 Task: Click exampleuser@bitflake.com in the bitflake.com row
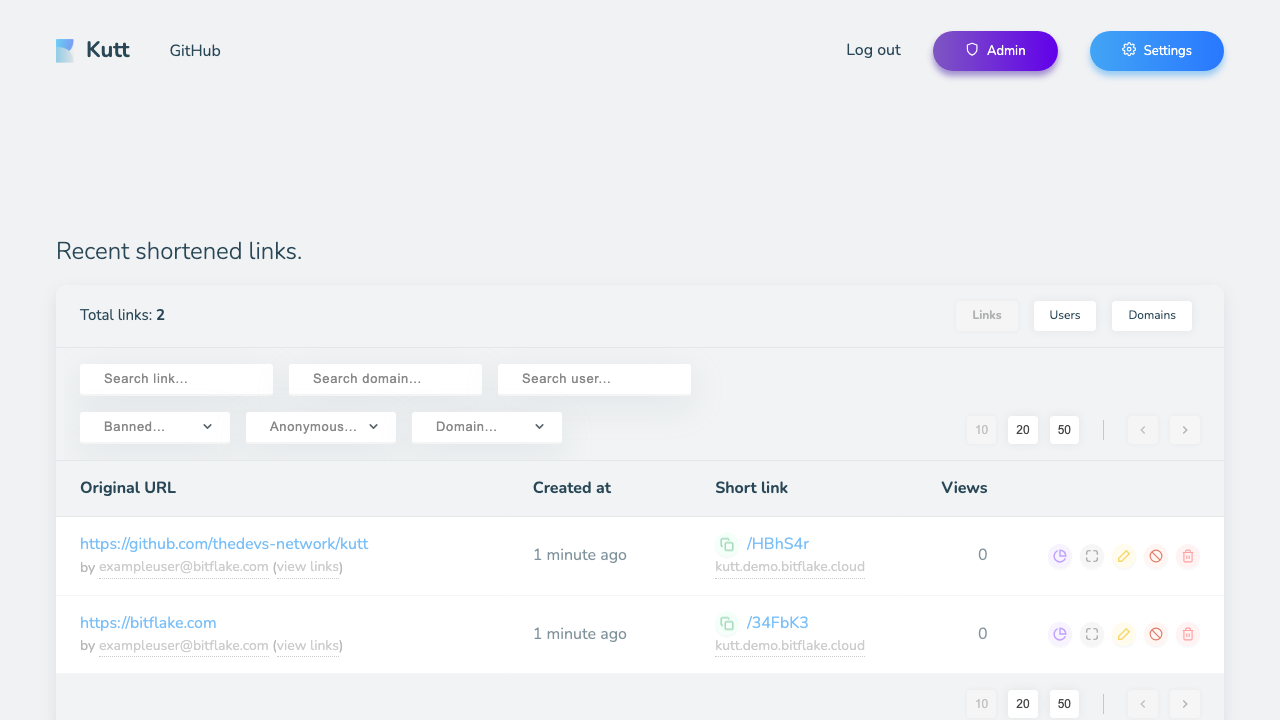click(184, 646)
